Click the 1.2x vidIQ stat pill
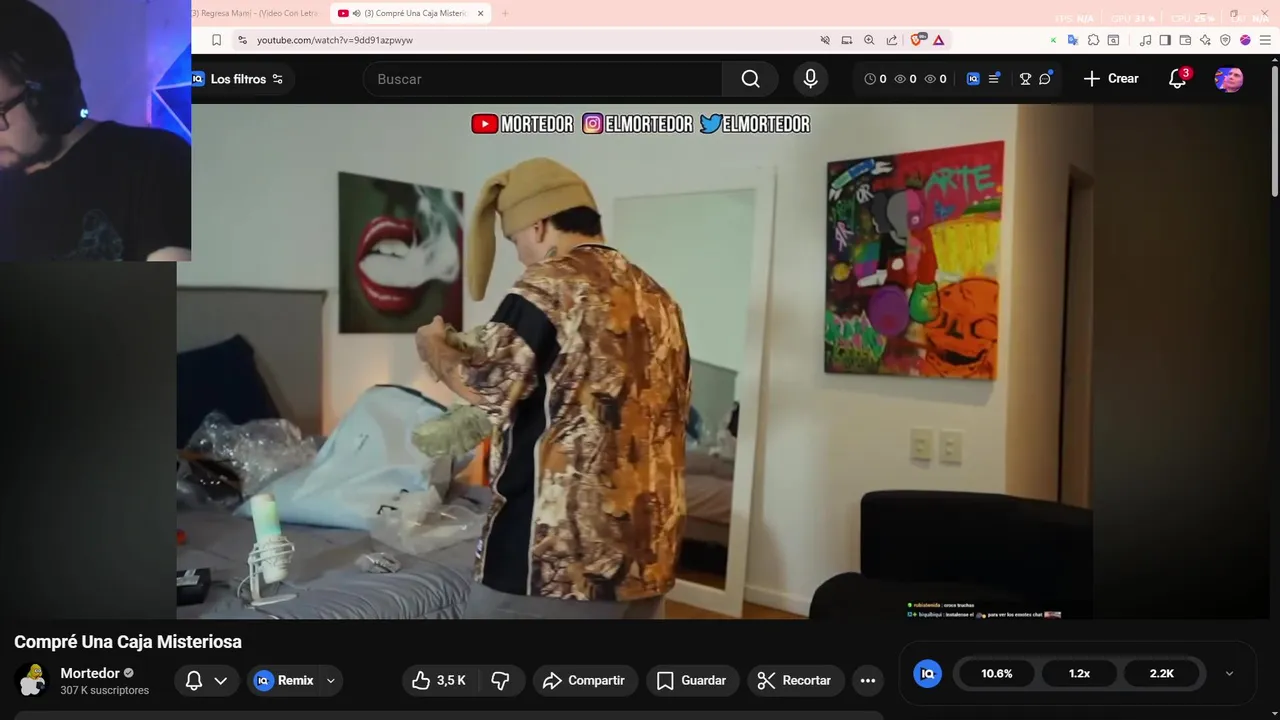1280x720 pixels. [x=1079, y=673]
